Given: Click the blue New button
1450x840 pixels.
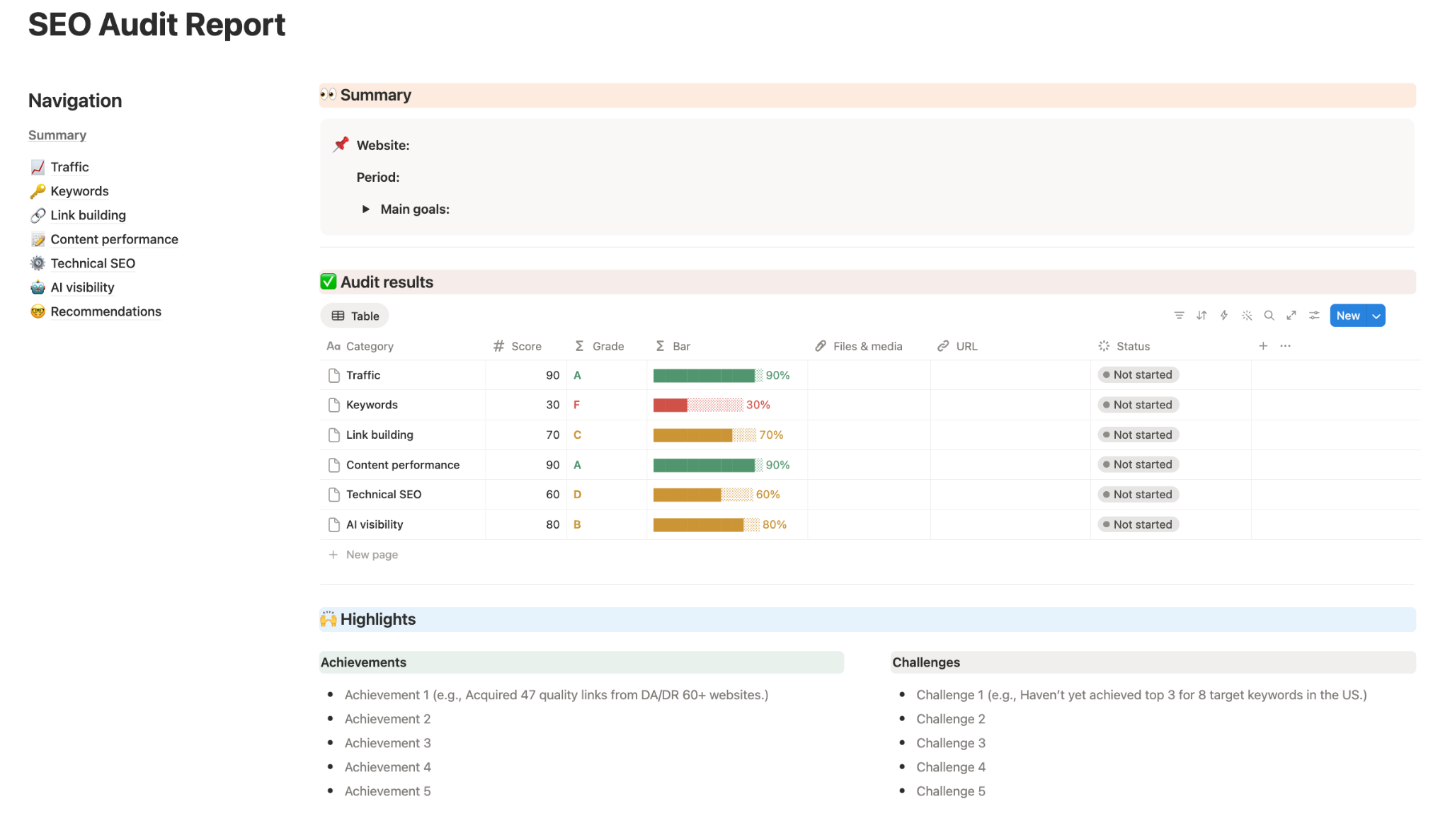Looking at the screenshot, I should coord(1348,316).
